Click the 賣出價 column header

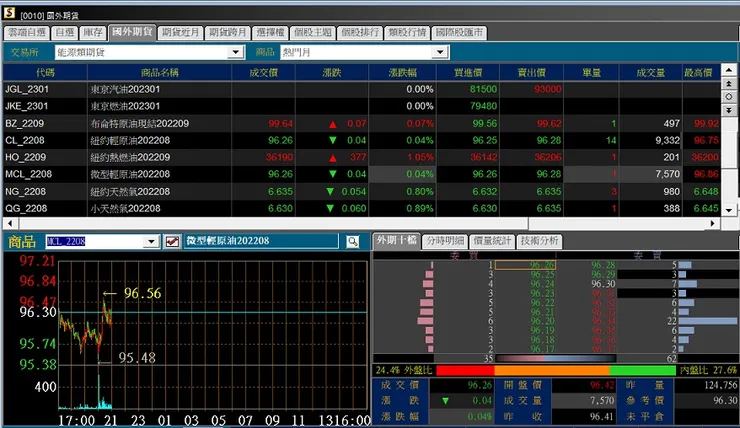tap(532, 72)
